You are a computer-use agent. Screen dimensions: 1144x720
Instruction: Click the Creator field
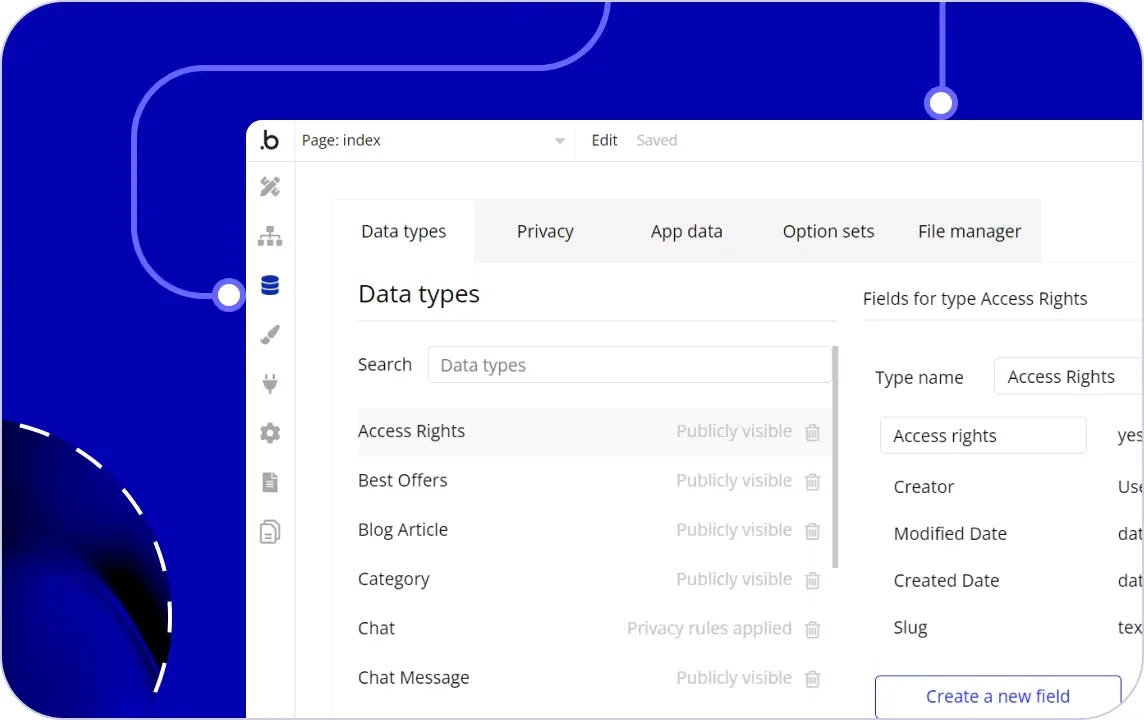tap(924, 487)
